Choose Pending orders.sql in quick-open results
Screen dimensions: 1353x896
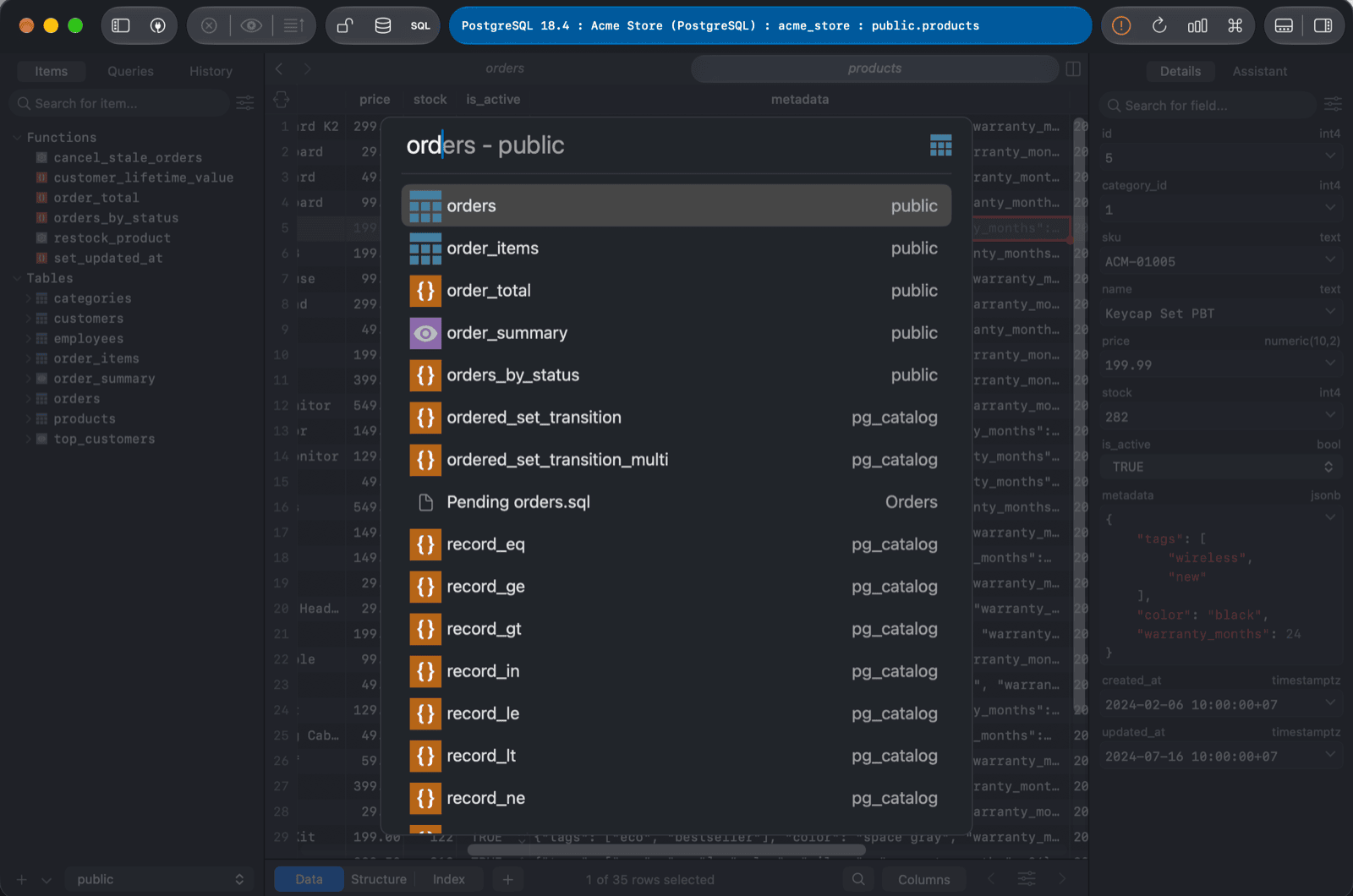(x=676, y=501)
